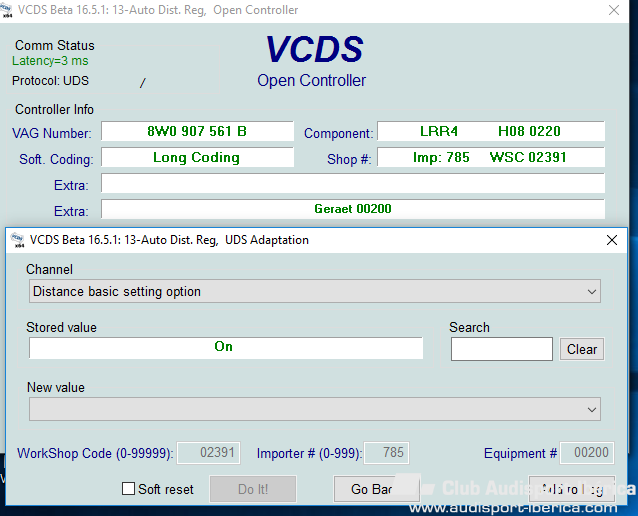
Task: Click the Stored value label
Action: coord(61,327)
